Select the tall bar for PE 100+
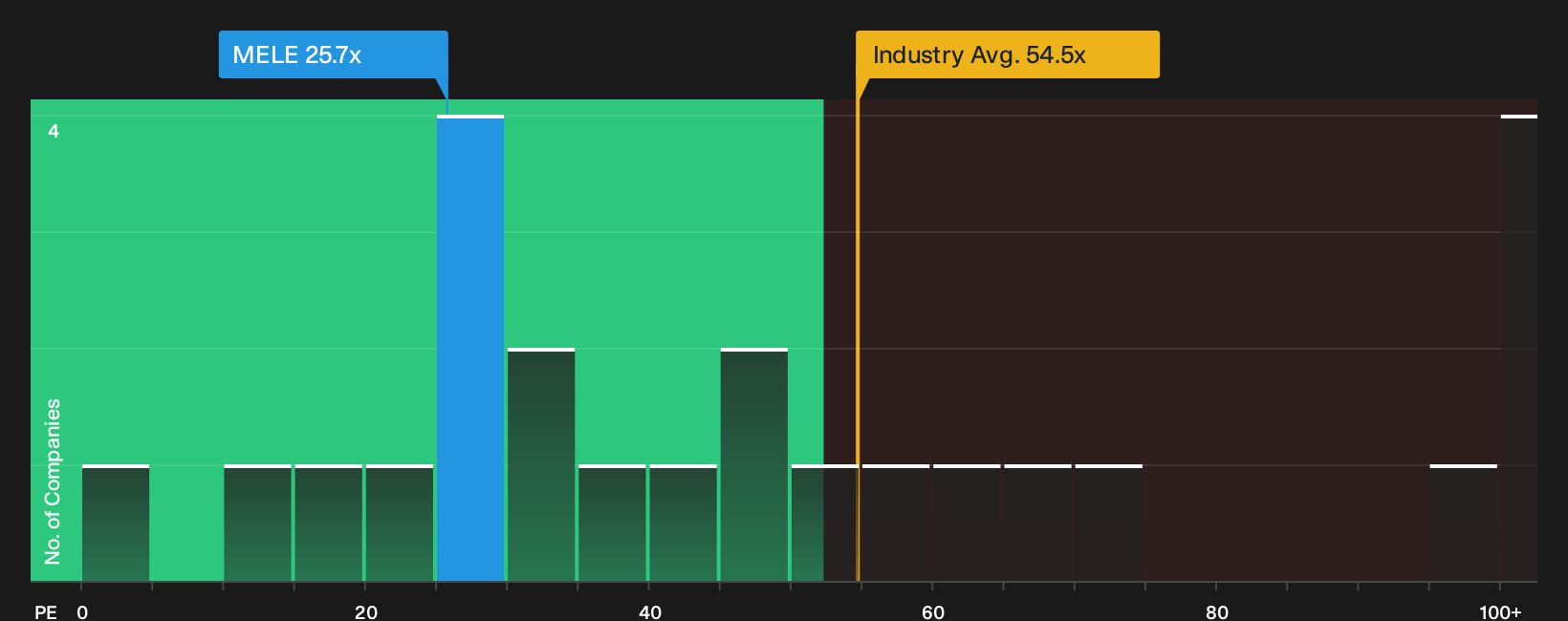 point(1519,348)
